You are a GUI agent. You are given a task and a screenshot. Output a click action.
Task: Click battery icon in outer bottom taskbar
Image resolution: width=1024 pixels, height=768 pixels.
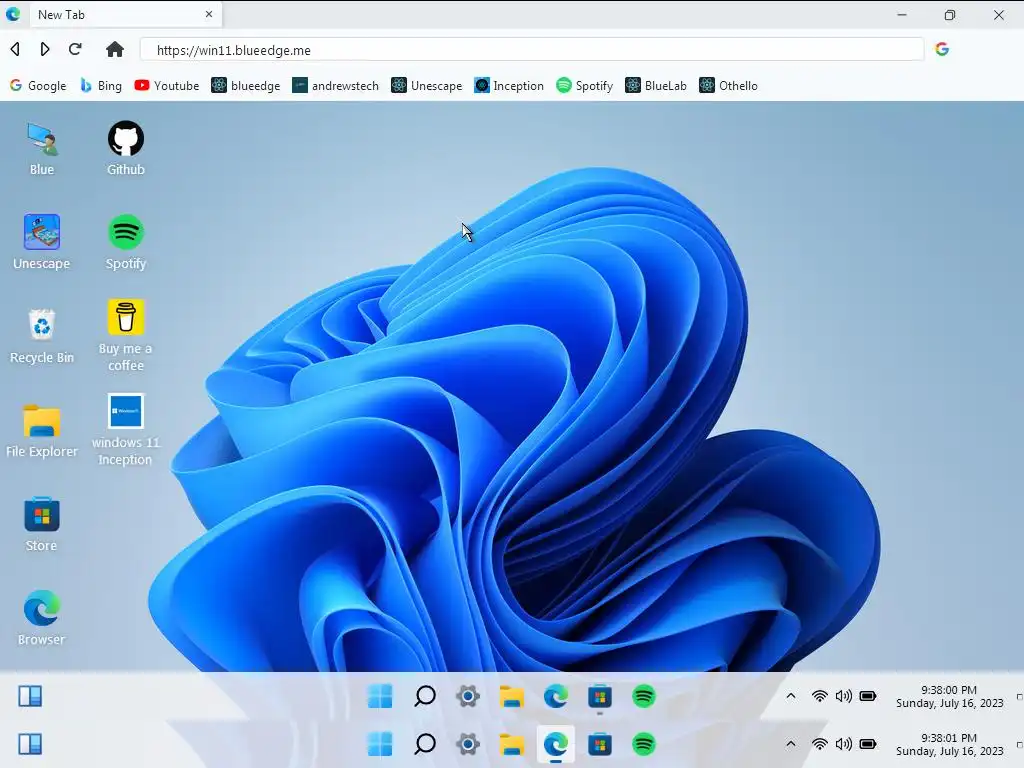(868, 744)
